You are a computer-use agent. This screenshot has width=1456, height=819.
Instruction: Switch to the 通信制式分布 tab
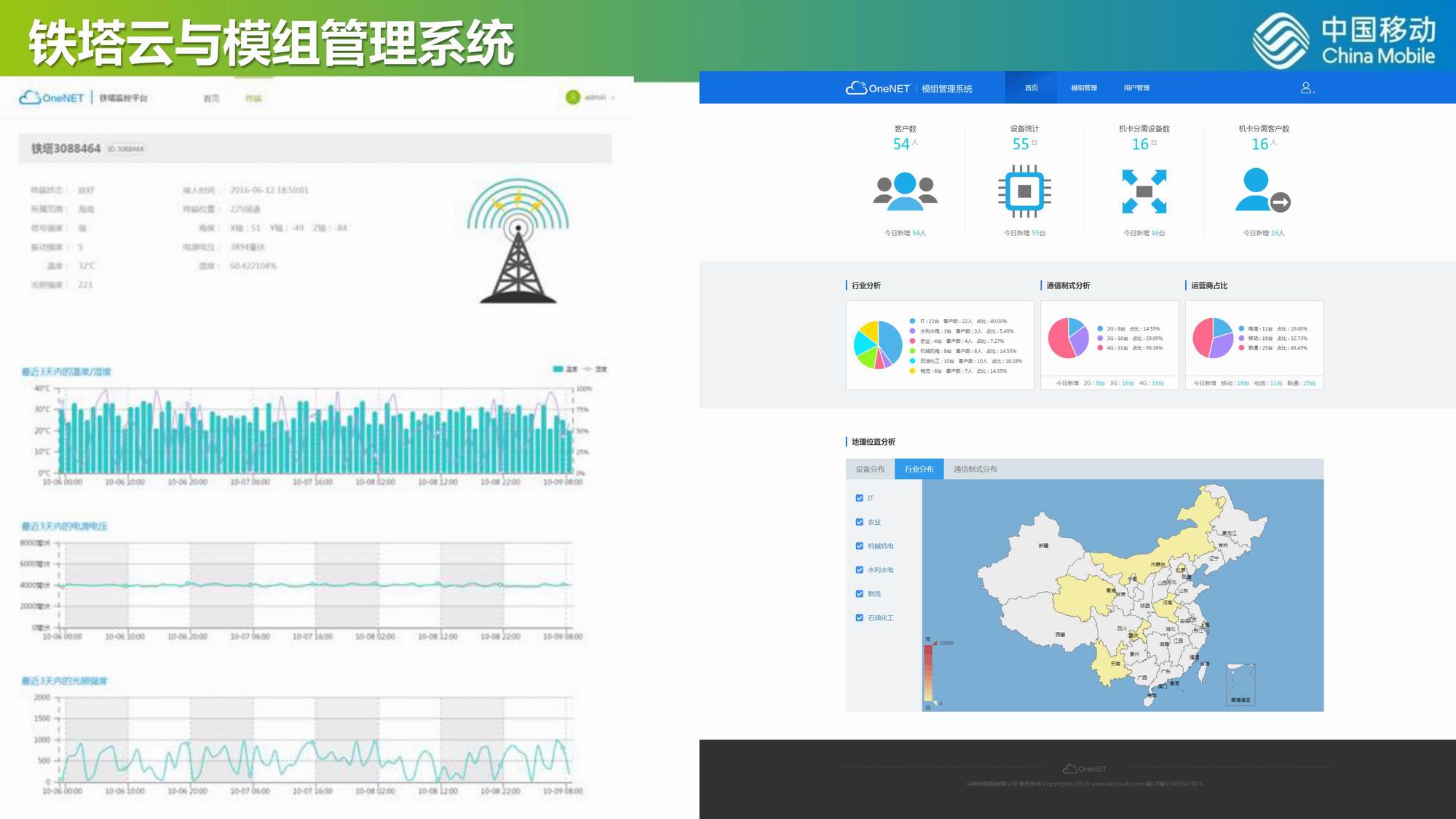pyautogui.click(x=975, y=469)
